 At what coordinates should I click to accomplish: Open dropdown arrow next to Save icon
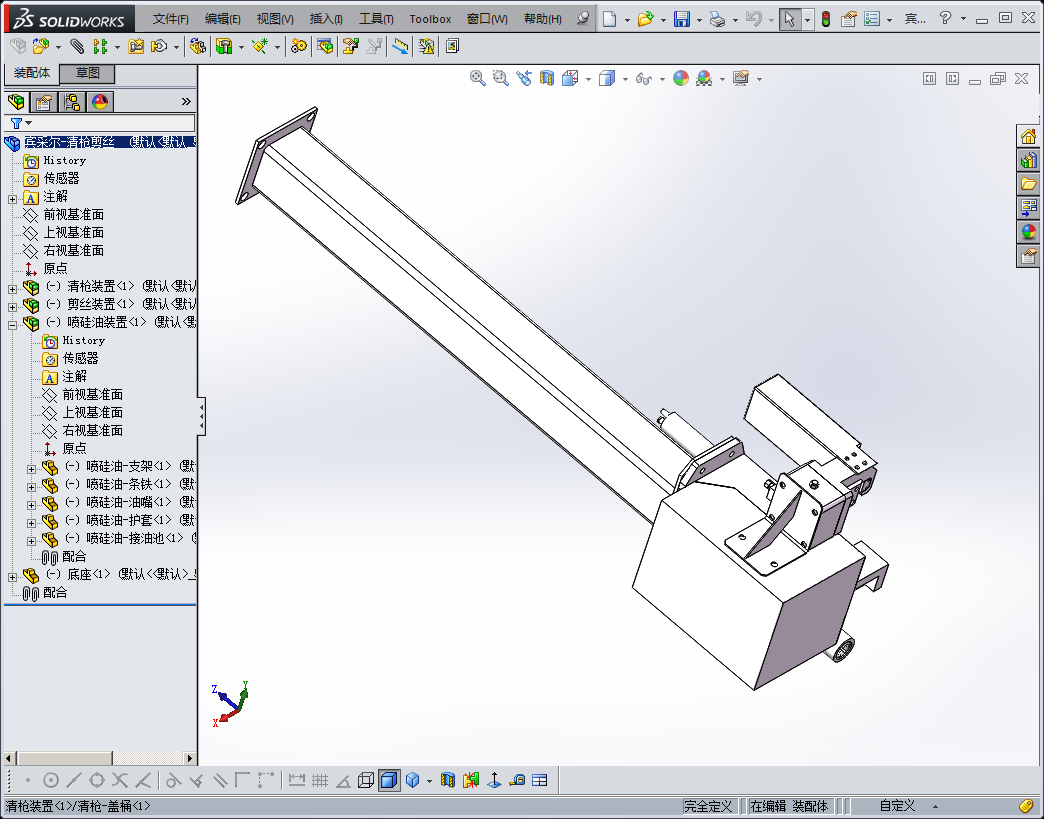coord(699,20)
